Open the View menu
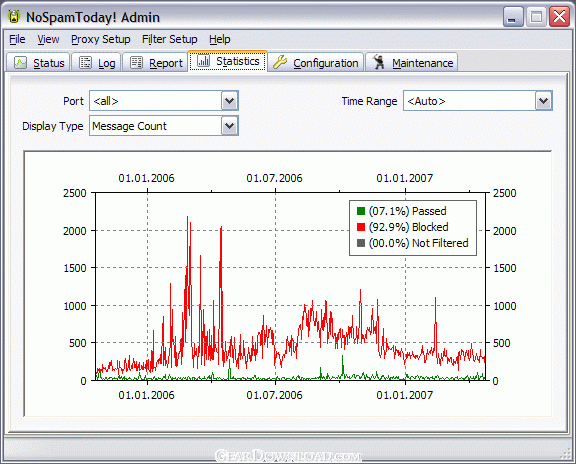Viewport: 576px width, 464px height. [x=48, y=39]
